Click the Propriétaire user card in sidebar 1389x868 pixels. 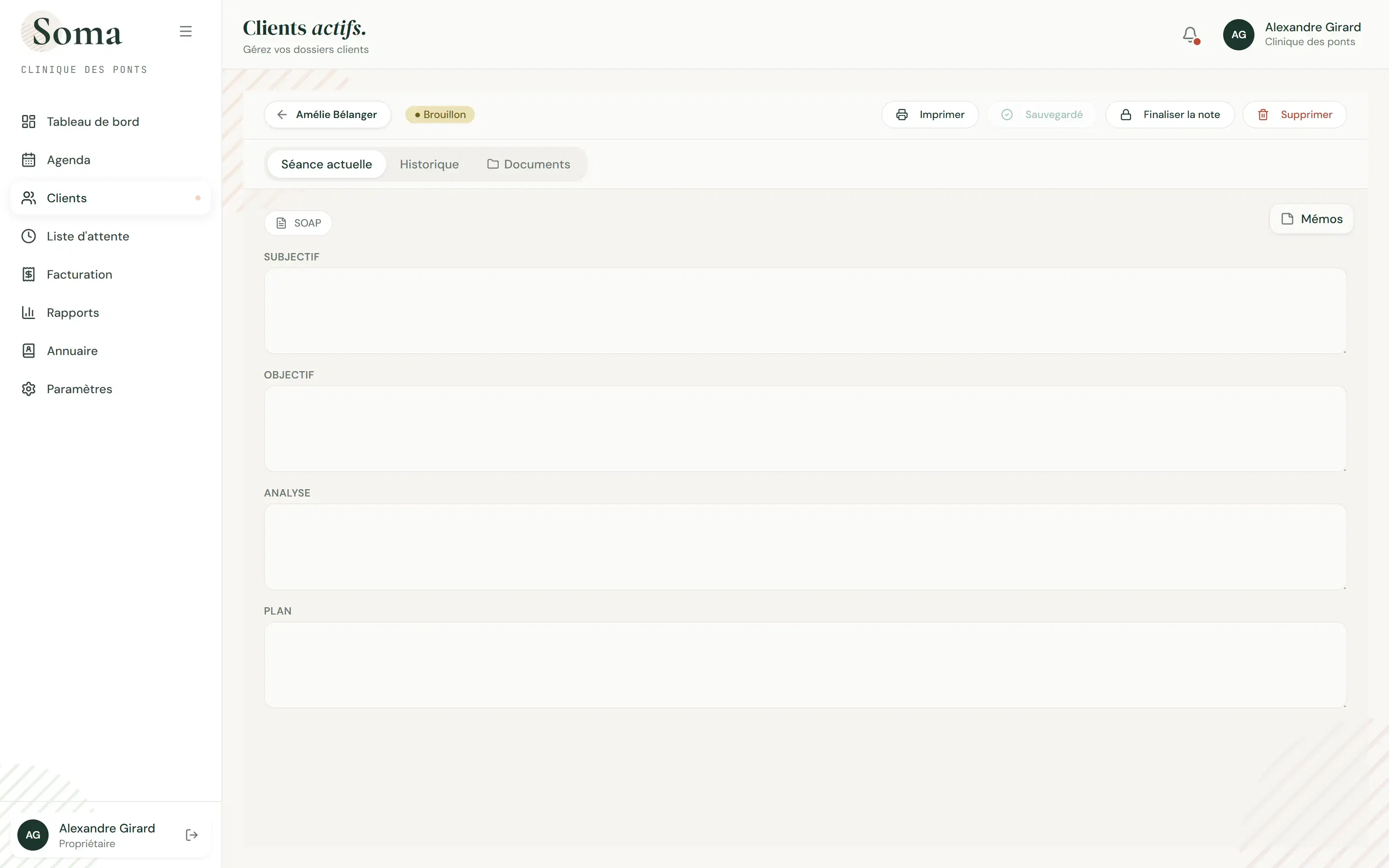(x=110, y=835)
